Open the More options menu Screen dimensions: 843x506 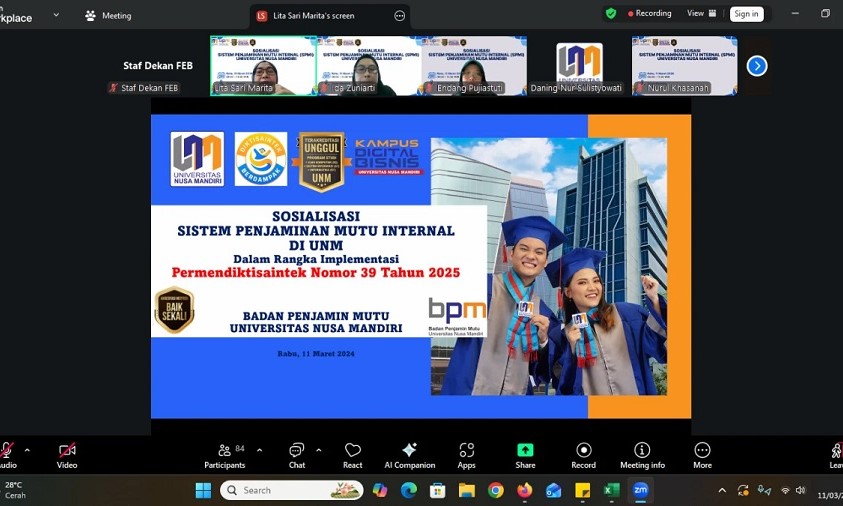[702, 455]
